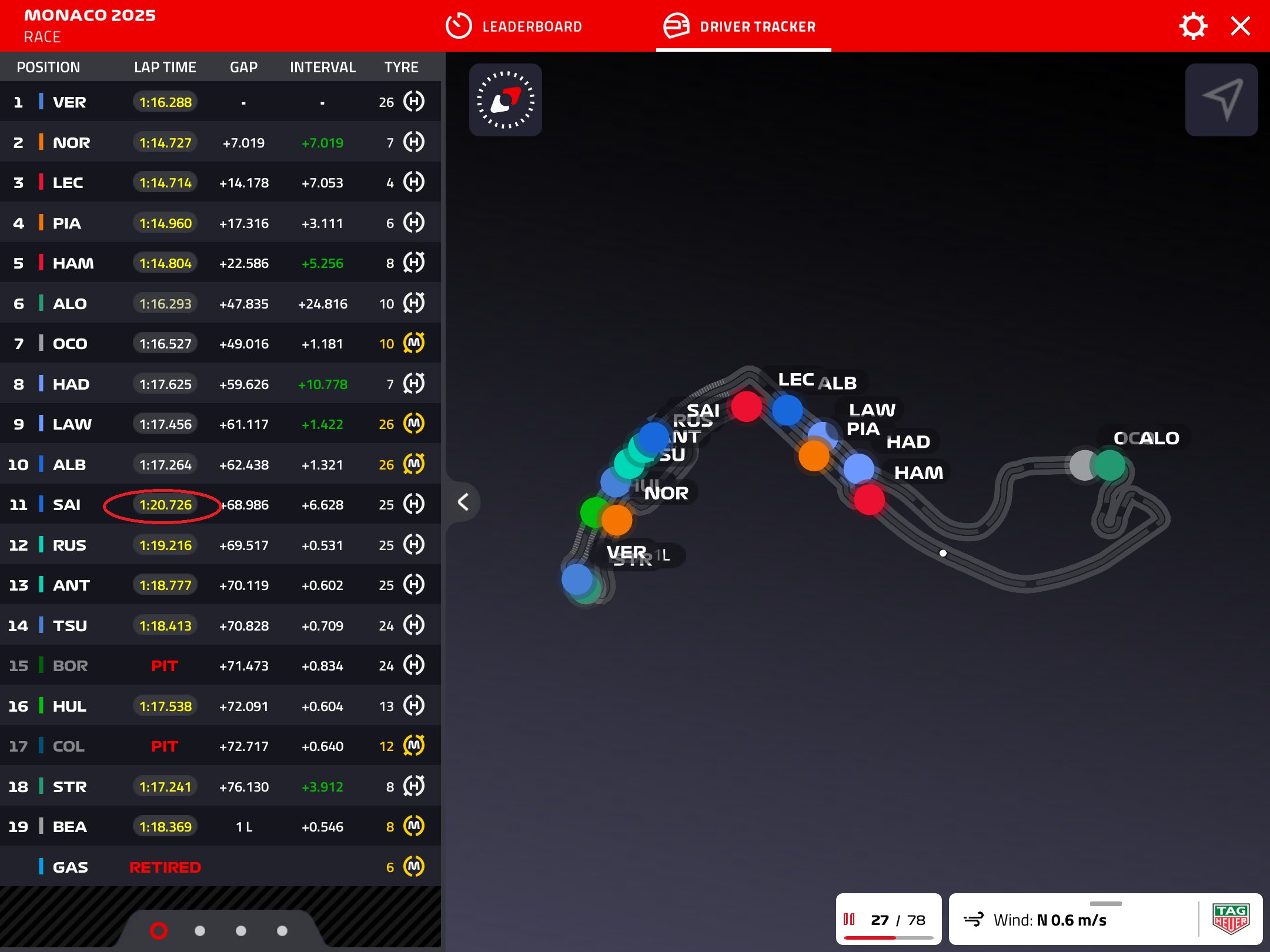The width and height of the screenshot is (1270, 952).
Task: Select the ALO label on track map
Action: [x=1159, y=438]
